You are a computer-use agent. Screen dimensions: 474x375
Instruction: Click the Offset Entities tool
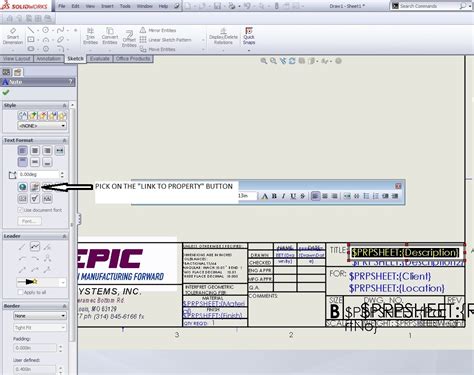(x=129, y=39)
